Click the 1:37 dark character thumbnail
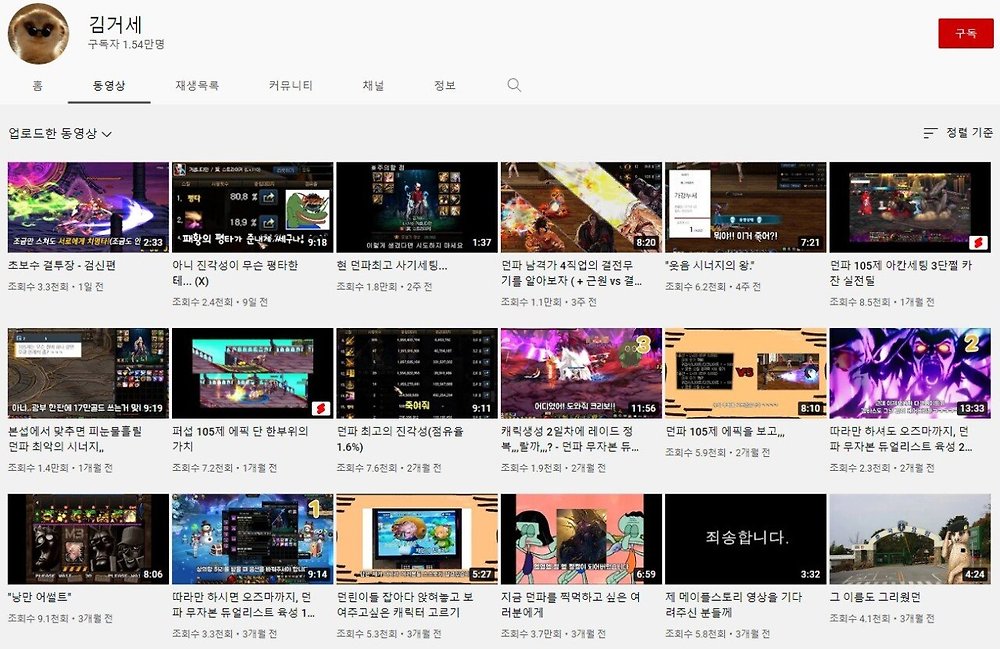The width and height of the screenshot is (1000, 649). (x=416, y=207)
